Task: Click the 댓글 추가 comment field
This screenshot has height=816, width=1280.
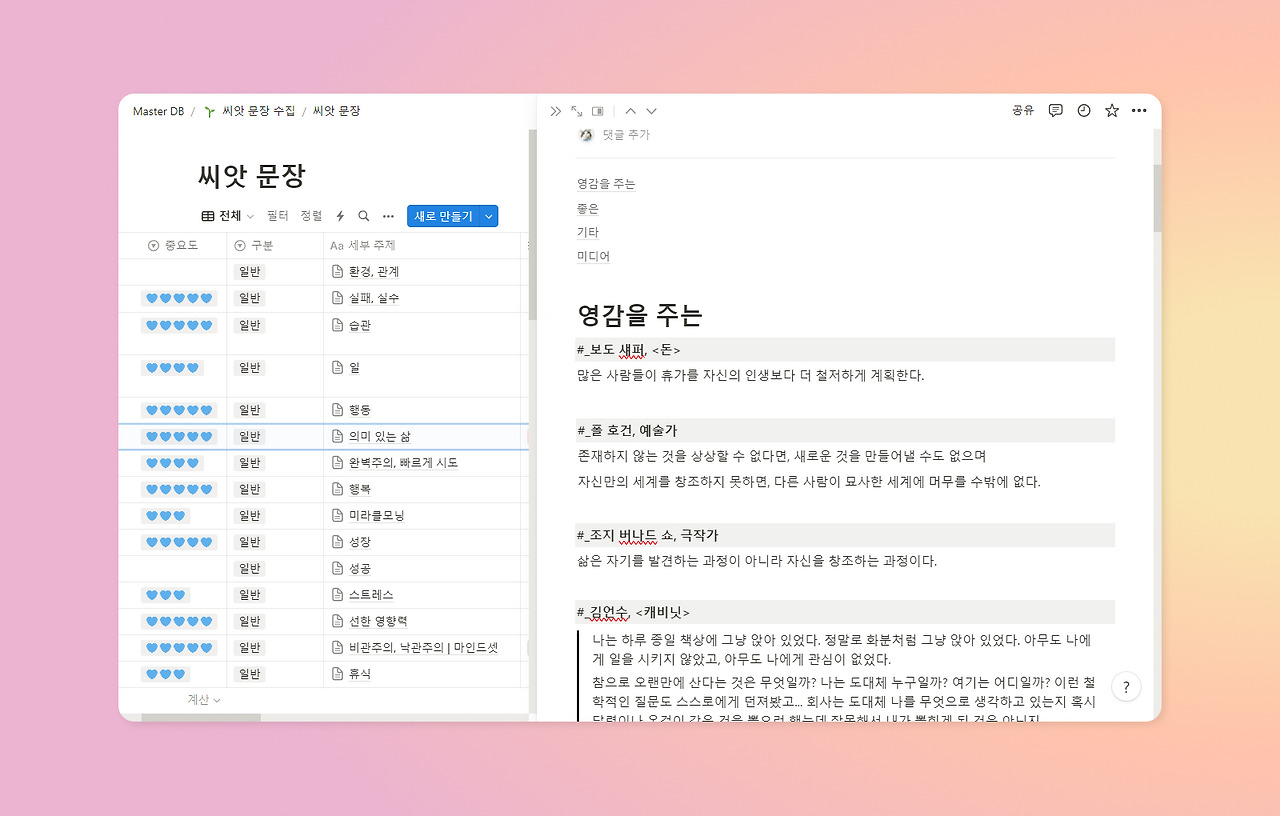Action: pyautogui.click(x=626, y=135)
